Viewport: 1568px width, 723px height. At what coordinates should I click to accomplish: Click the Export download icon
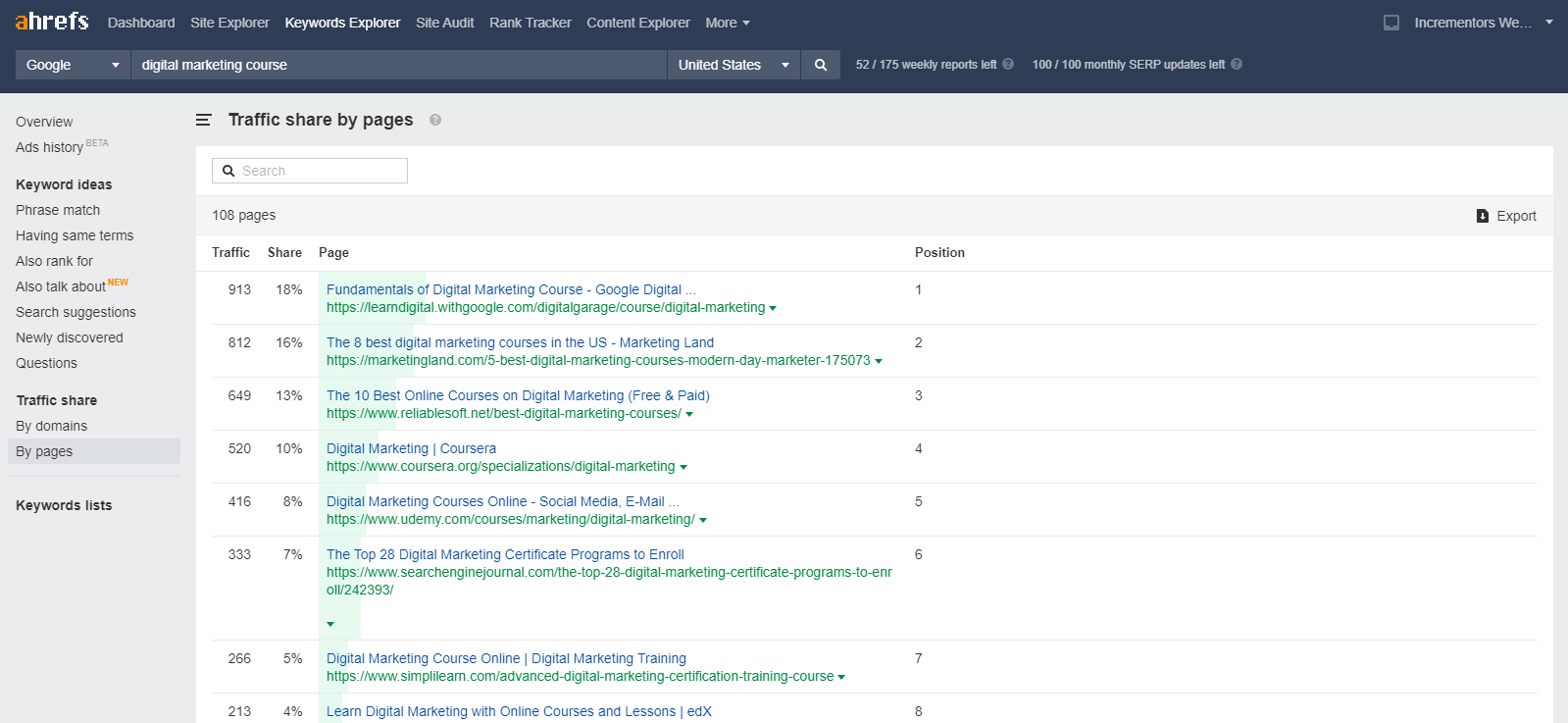pyautogui.click(x=1483, y=216)
